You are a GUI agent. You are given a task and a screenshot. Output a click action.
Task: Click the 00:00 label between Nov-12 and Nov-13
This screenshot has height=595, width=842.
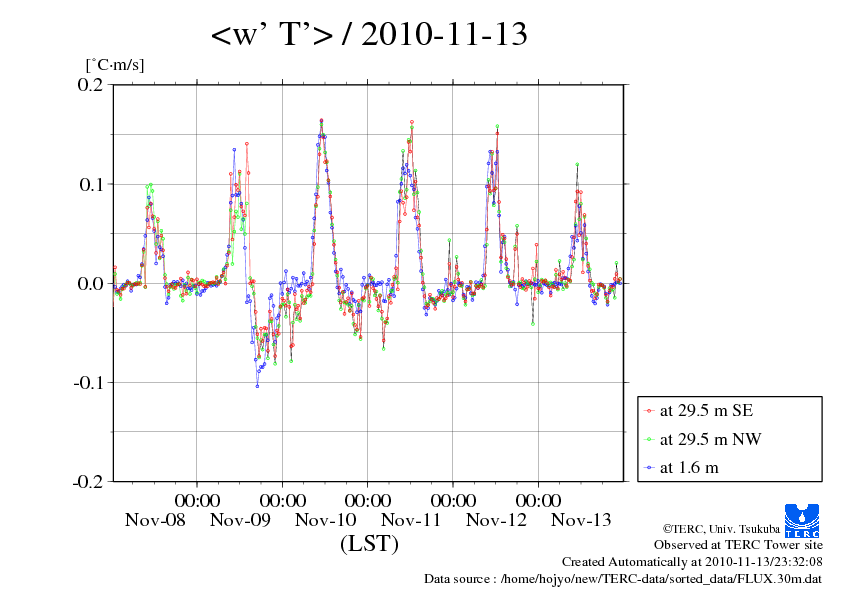(x=539, y=500)
